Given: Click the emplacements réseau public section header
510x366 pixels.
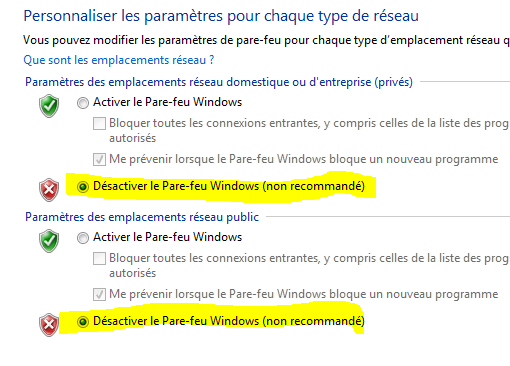Looking at the screenshot, I should 142,217.
